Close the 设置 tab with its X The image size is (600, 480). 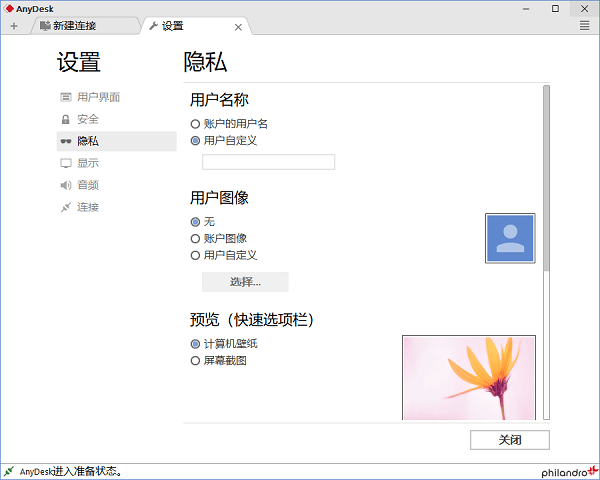pyautogui.click(x=238, y=27)
